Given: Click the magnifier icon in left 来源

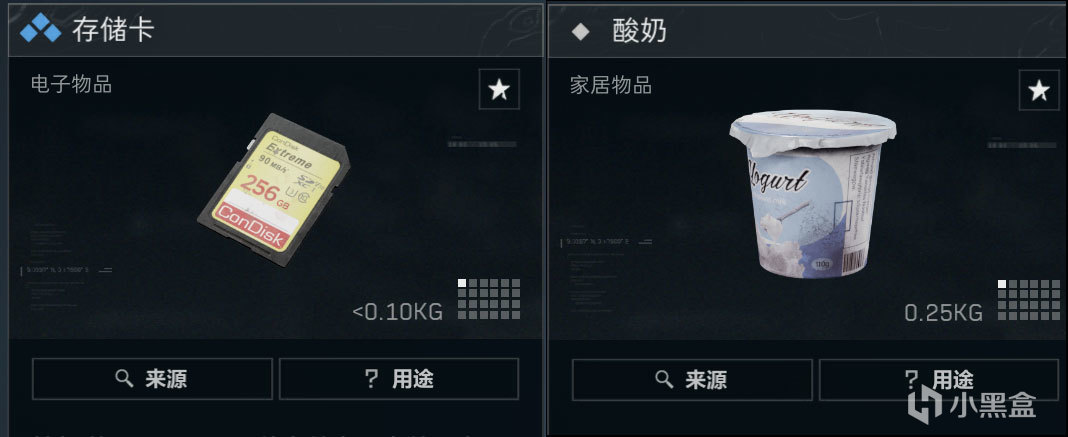Looking at the screenshot, I should click(x=124, y=378).
